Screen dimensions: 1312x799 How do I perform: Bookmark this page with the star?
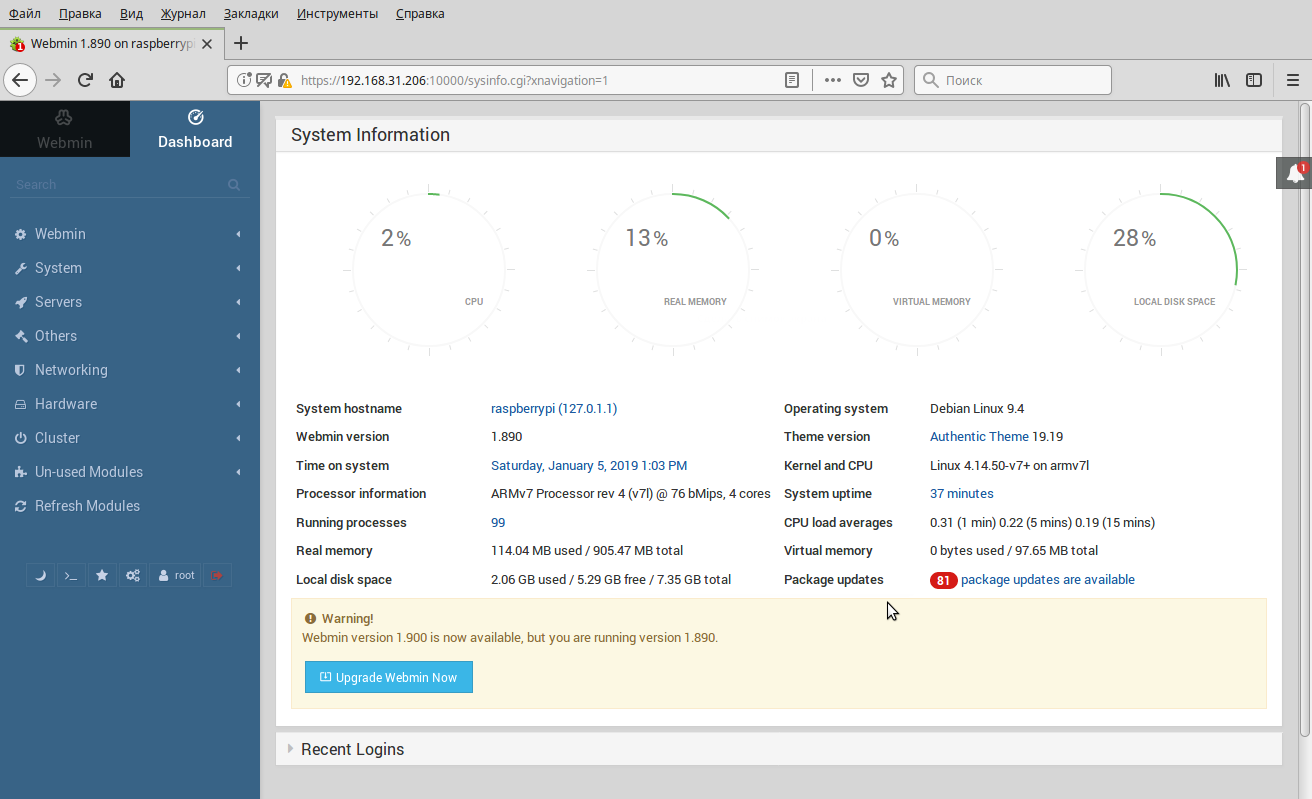tap(888, 80)
